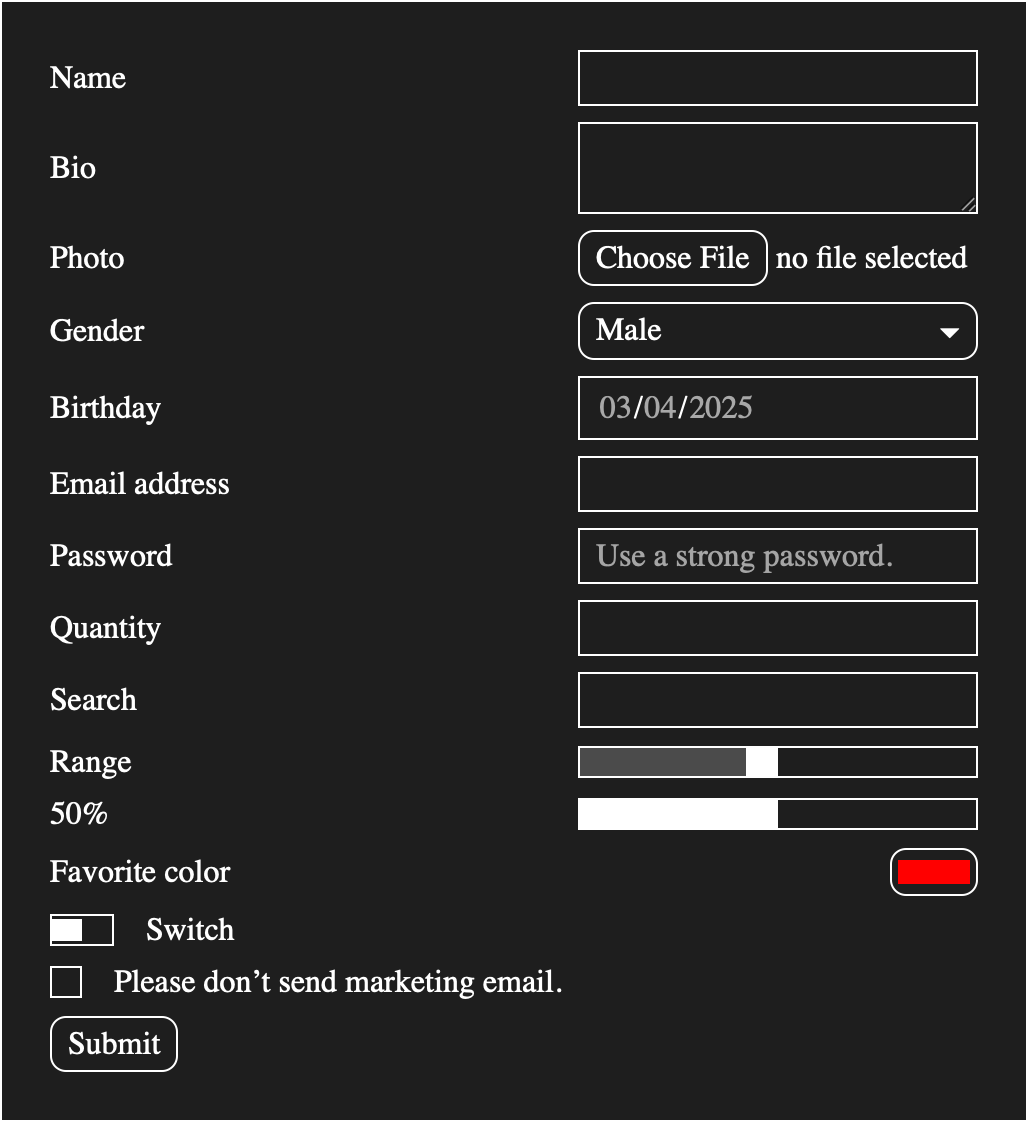Toggle the Switch control
The image size is (1028, 1122).
point(81,930)
